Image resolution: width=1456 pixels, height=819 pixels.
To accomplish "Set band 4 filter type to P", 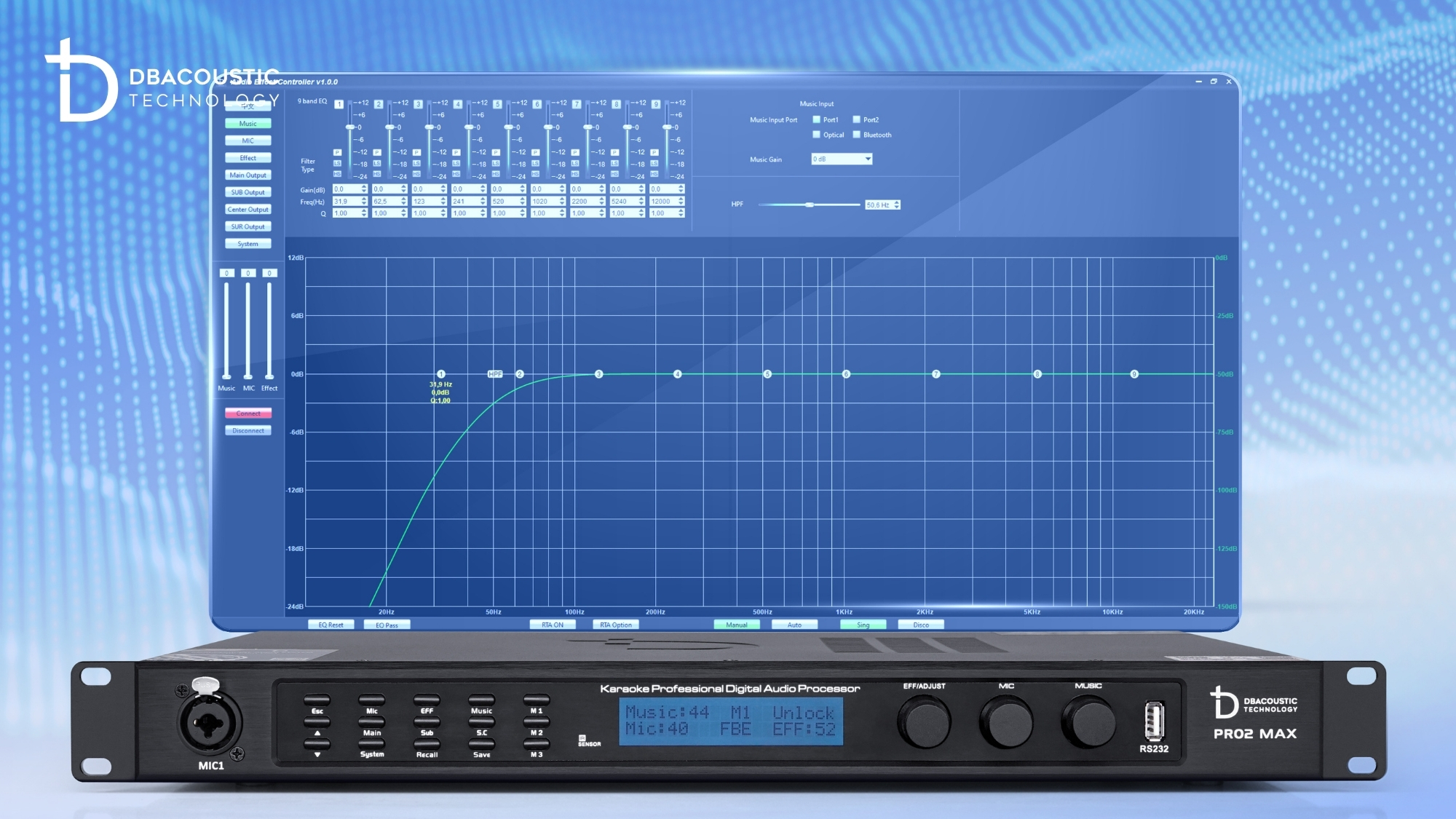I will tap(456, 152).
